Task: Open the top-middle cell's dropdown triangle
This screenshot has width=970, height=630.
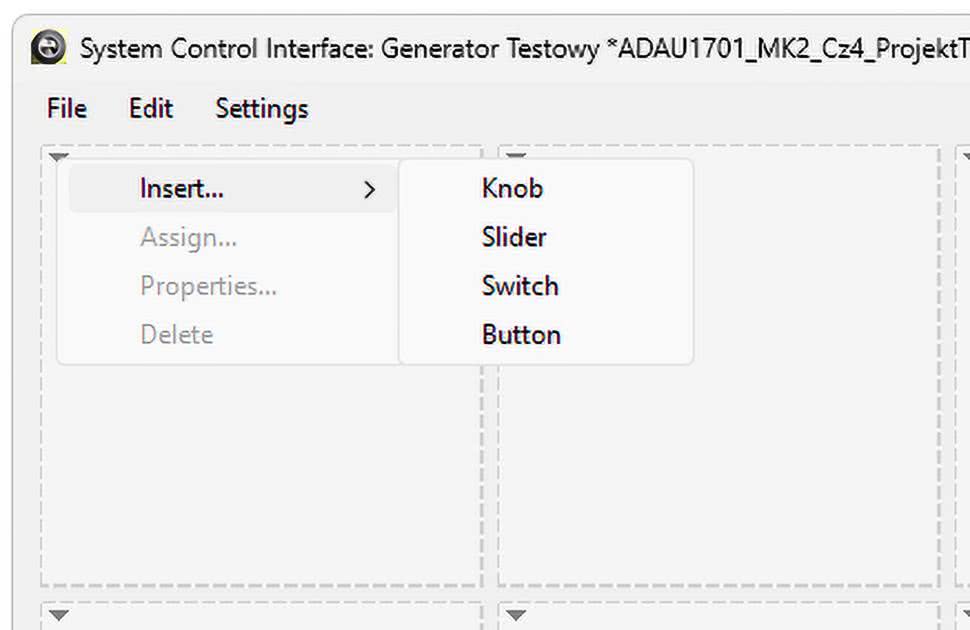Action: tap(516, 157)
